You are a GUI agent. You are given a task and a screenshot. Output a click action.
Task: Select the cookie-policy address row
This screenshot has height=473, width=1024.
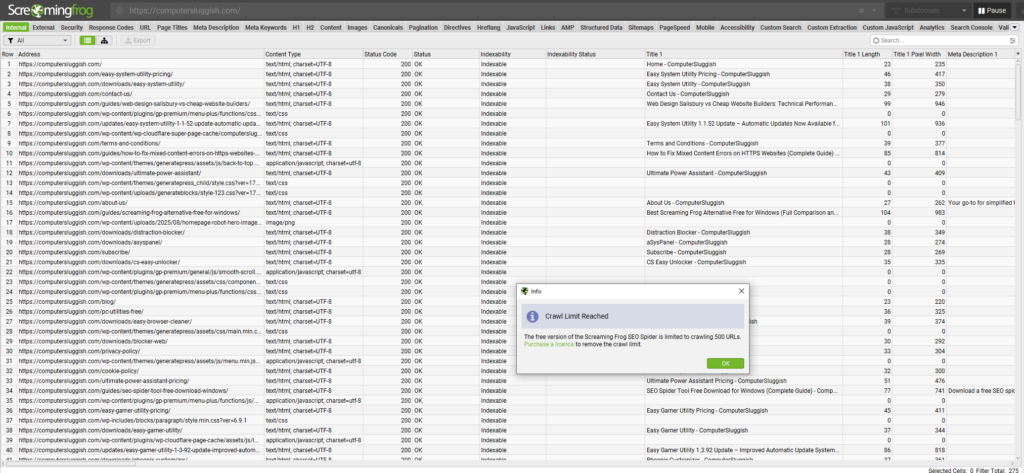coord(140,371)
